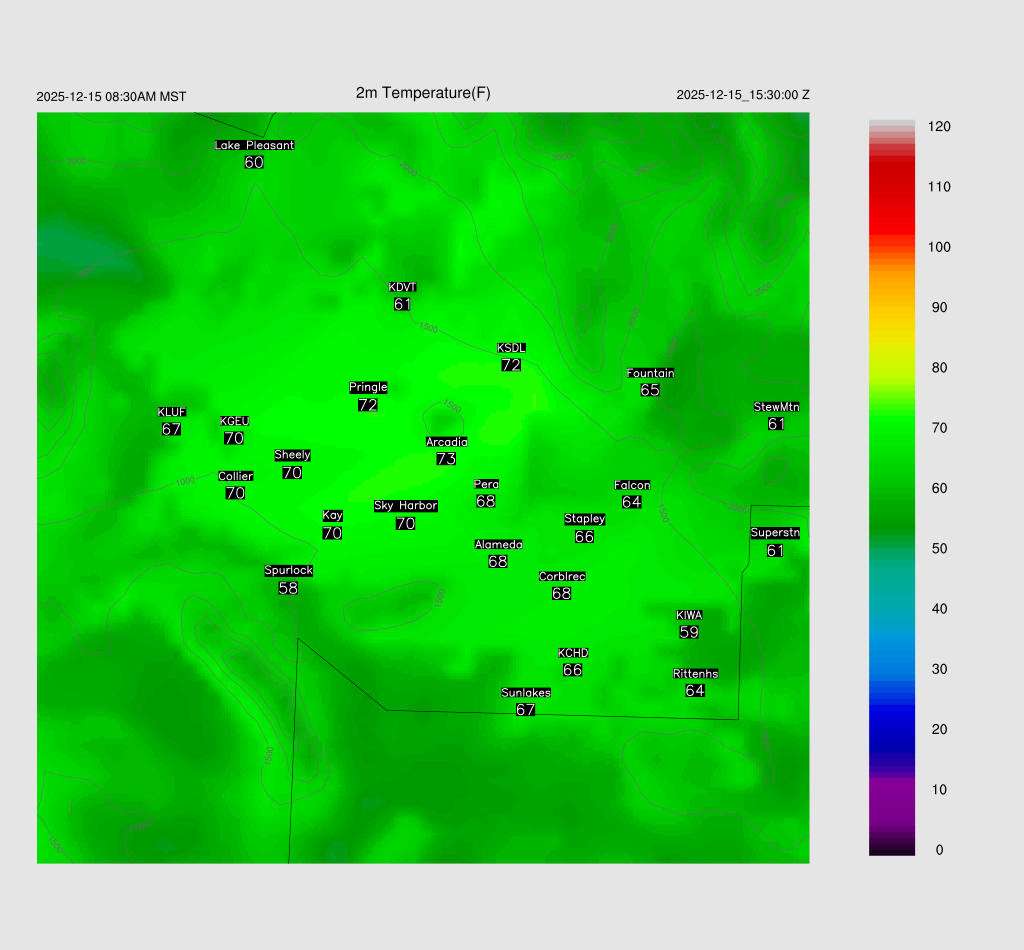This screenshot has width=1024, height=950.
Task: Click the 2m Temperature(F) chart title
Action: point(423,93)
